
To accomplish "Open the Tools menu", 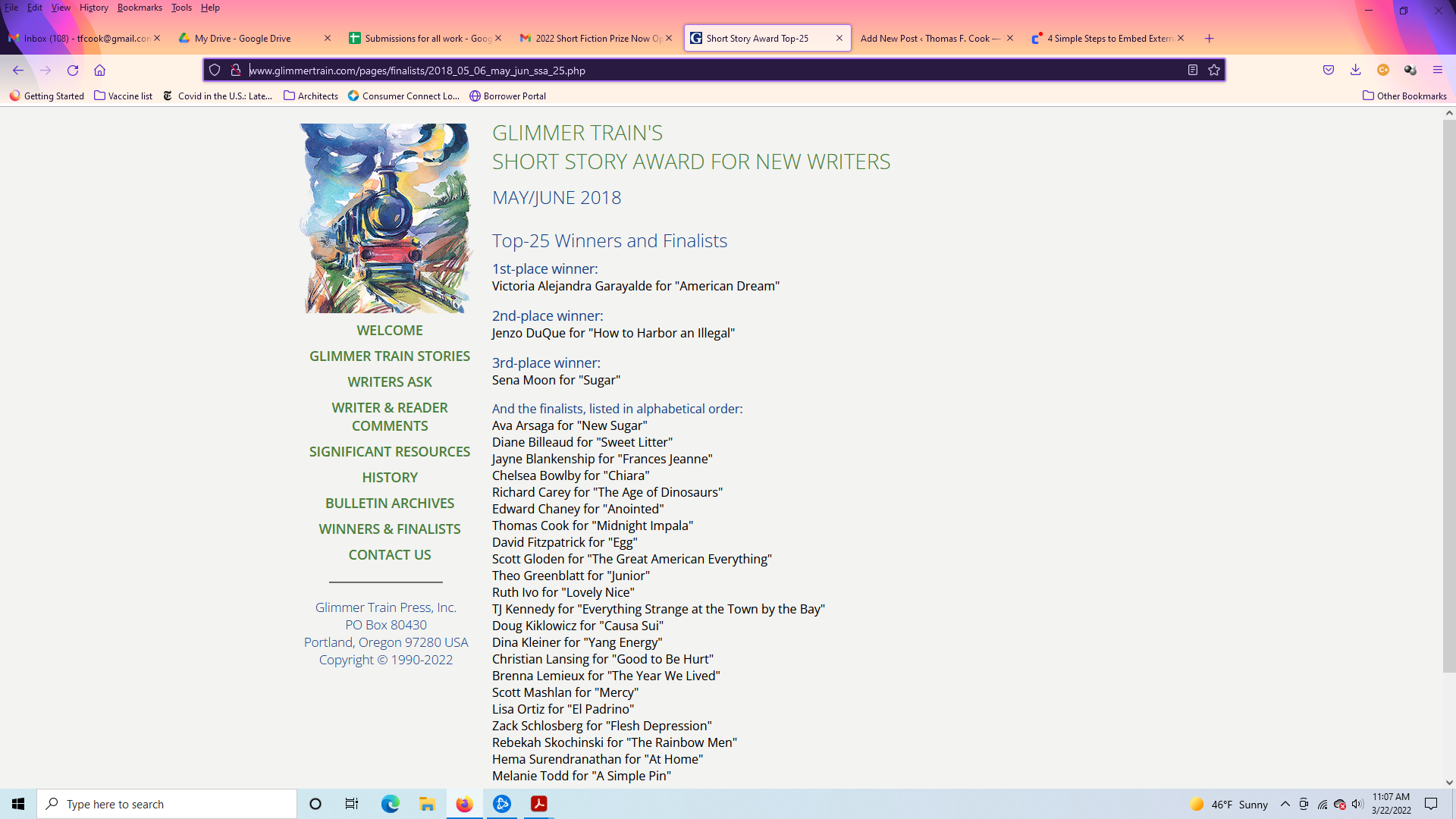I will click(181, 8).
